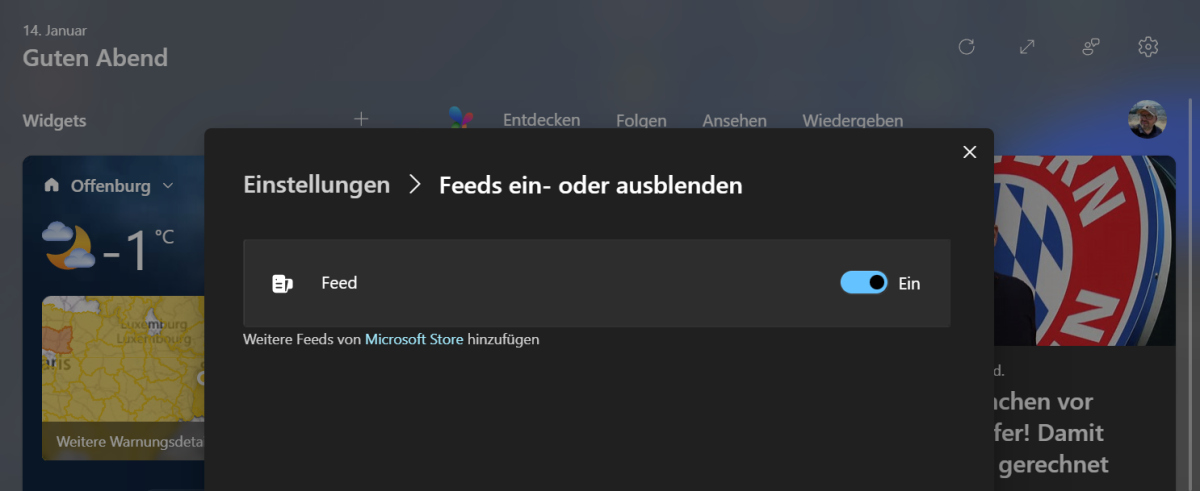Viewport: 1200px width, 491px height.
Task: Select the Wiedergeben tab
Action: (x=852, y=121)
